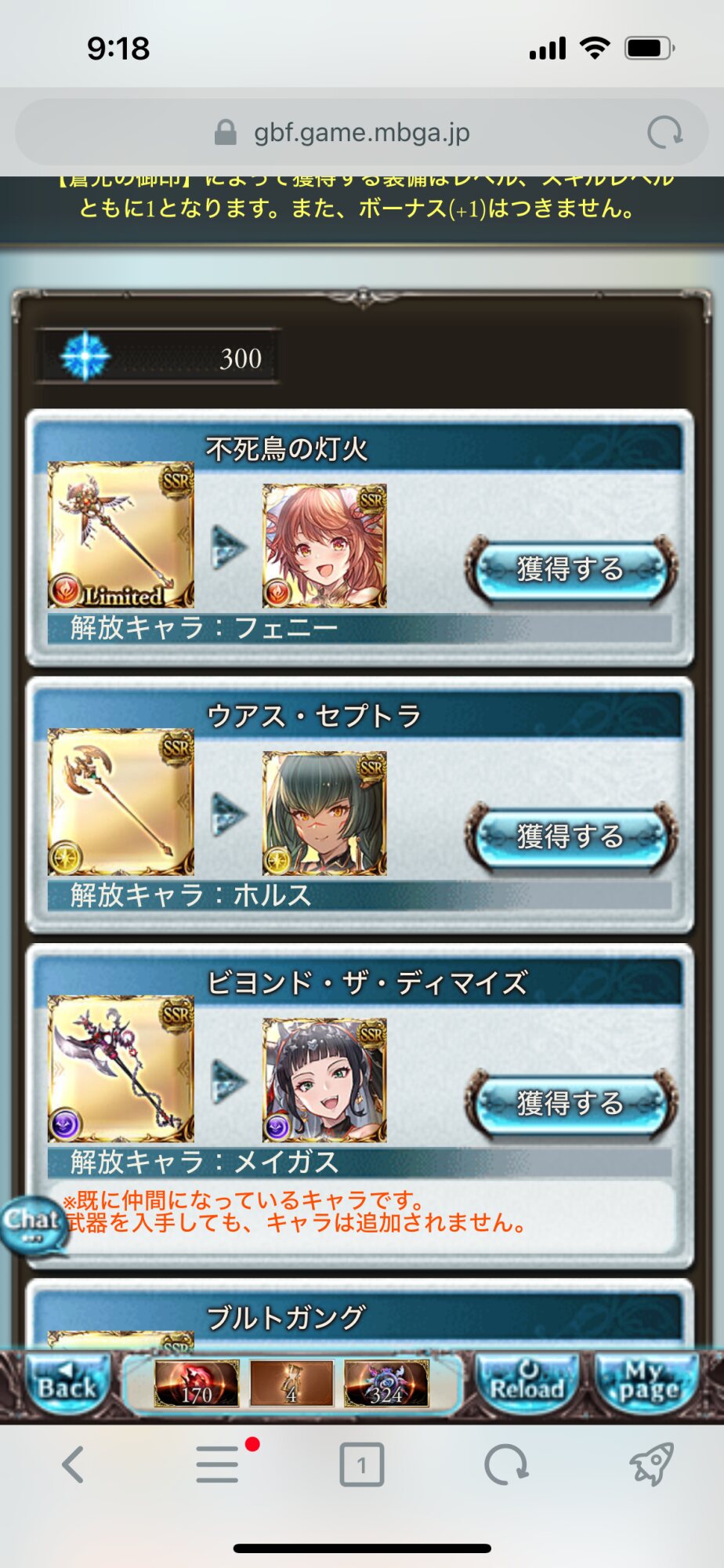The image size is (724, 1568).
Task: Open My page from the footer
Action: point(648,1385)
